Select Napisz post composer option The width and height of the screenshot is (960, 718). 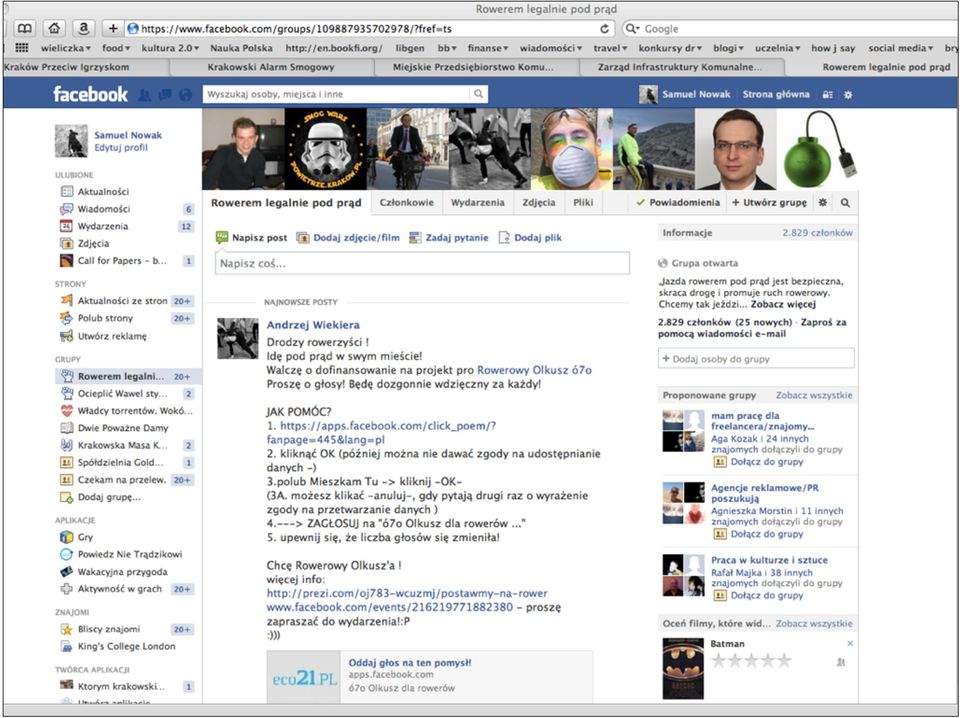click(x=252, y=237)
